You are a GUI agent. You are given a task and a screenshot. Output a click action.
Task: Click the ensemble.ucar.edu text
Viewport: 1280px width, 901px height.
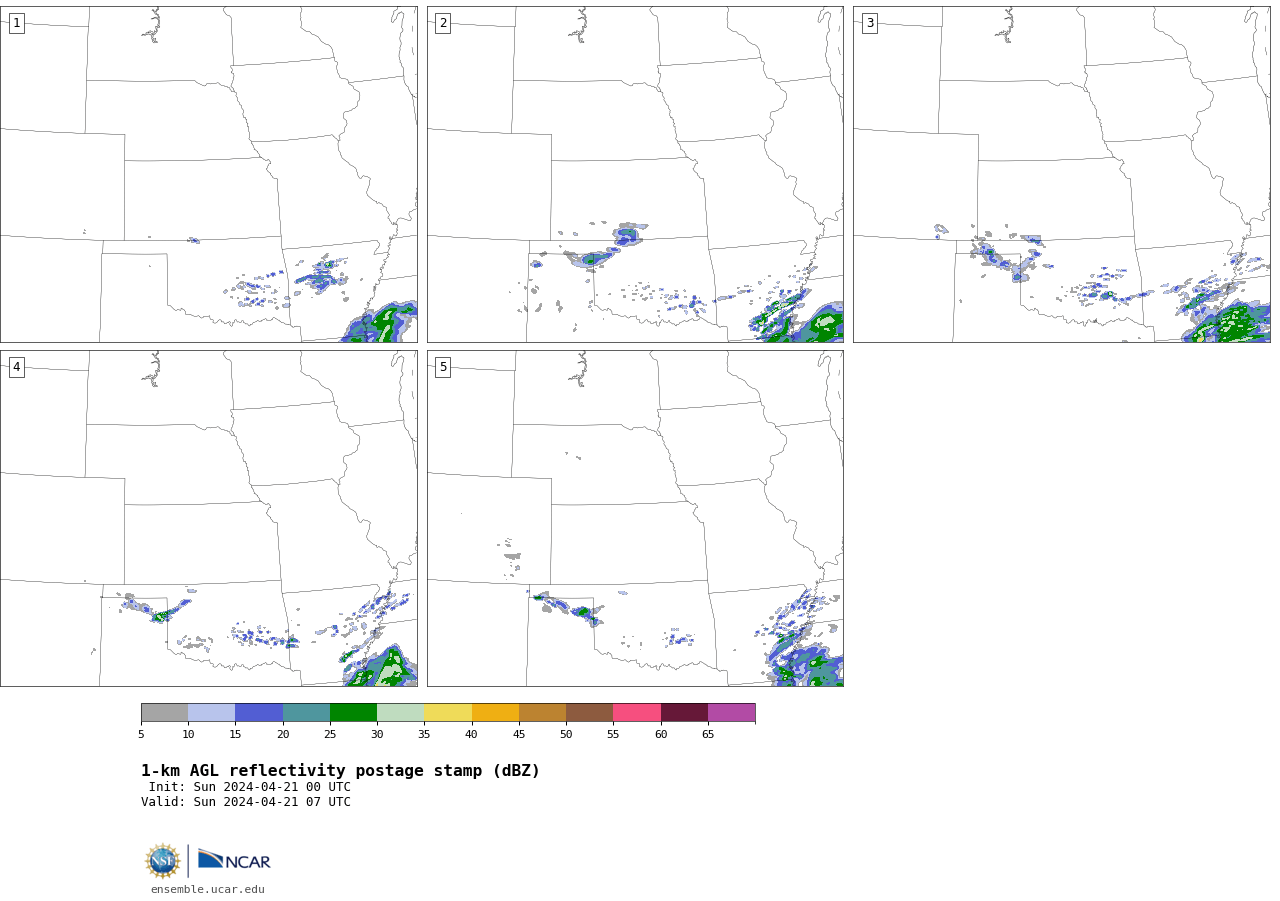pyautogui.click(x=208, y=890)
